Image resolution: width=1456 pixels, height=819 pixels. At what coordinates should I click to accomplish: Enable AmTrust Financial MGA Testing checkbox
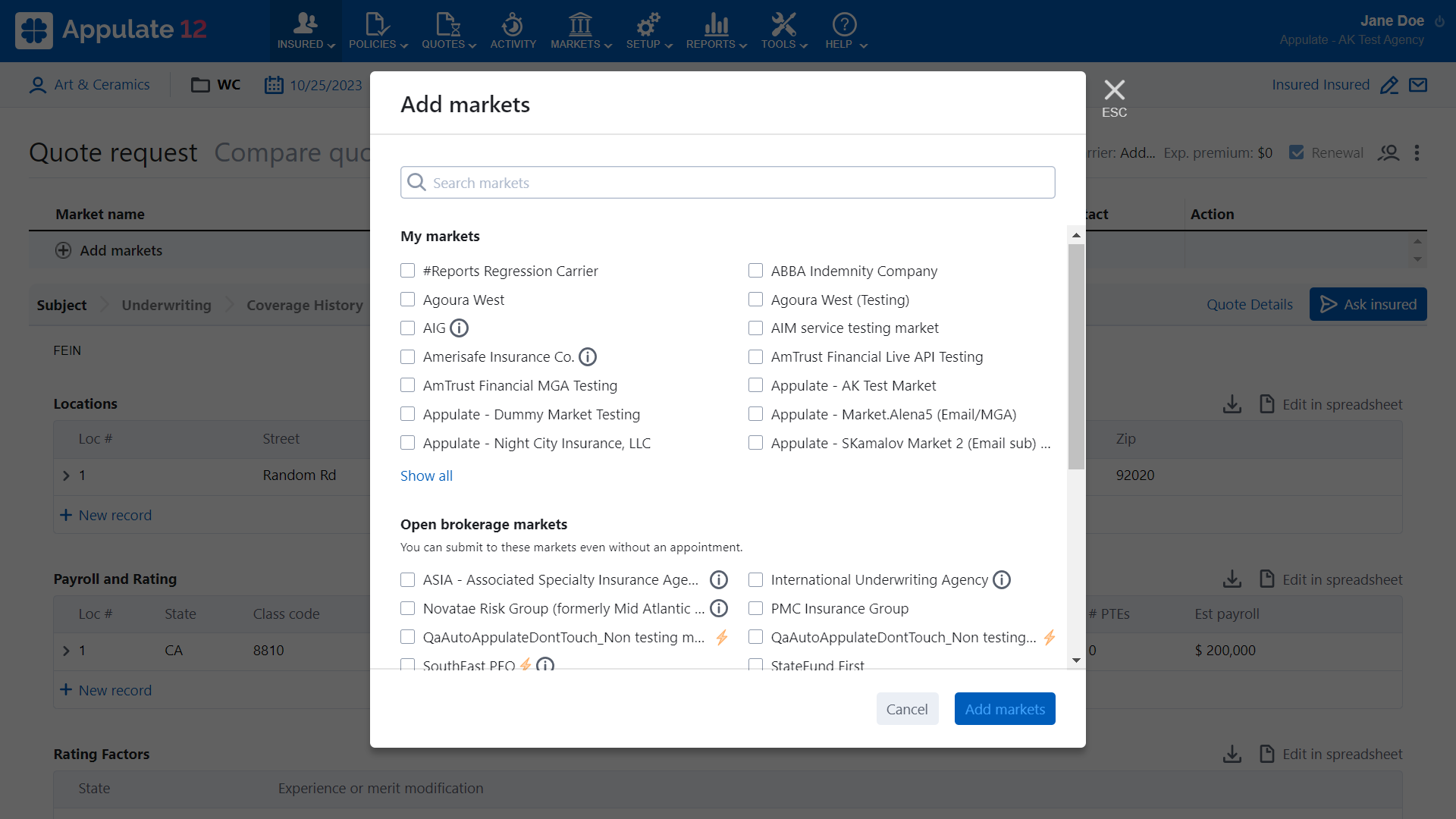pos(408,385)
